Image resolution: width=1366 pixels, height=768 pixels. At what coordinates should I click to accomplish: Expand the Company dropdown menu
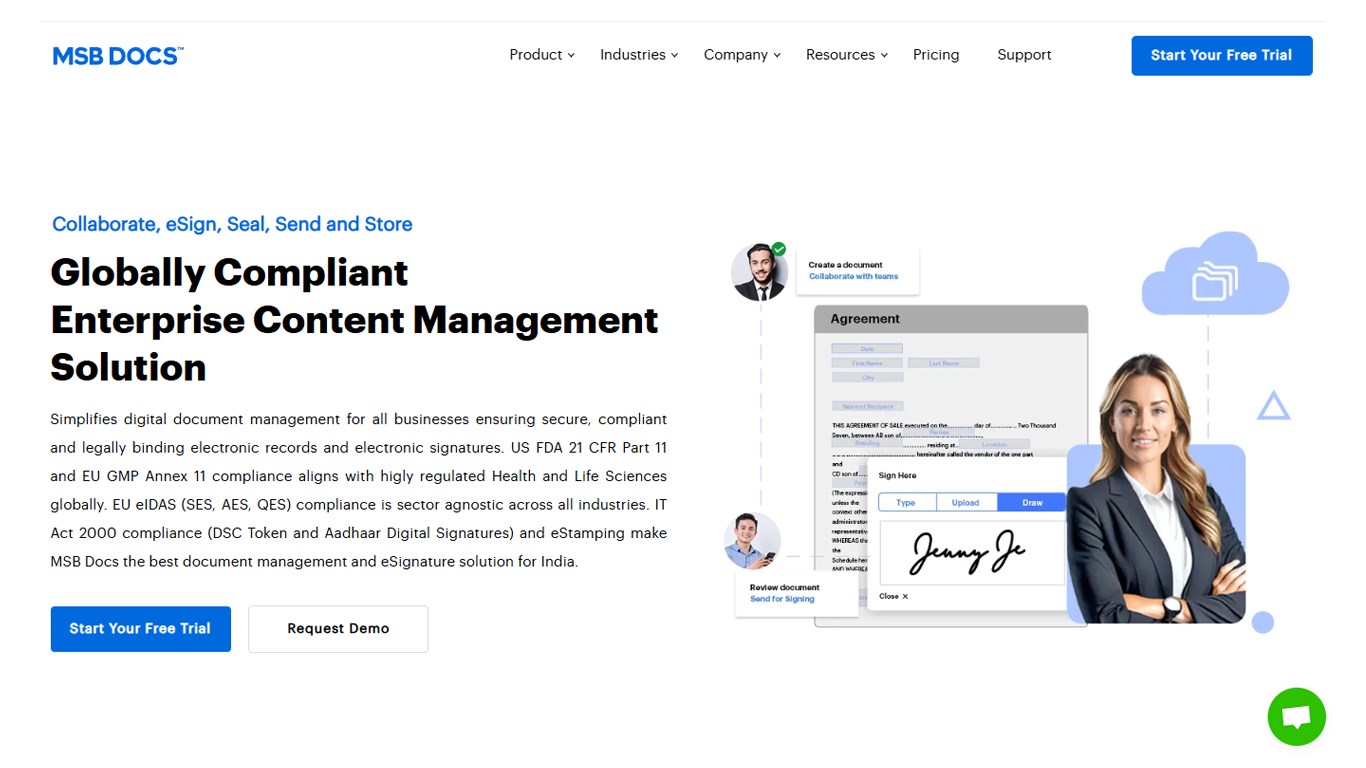coord(742,55)
